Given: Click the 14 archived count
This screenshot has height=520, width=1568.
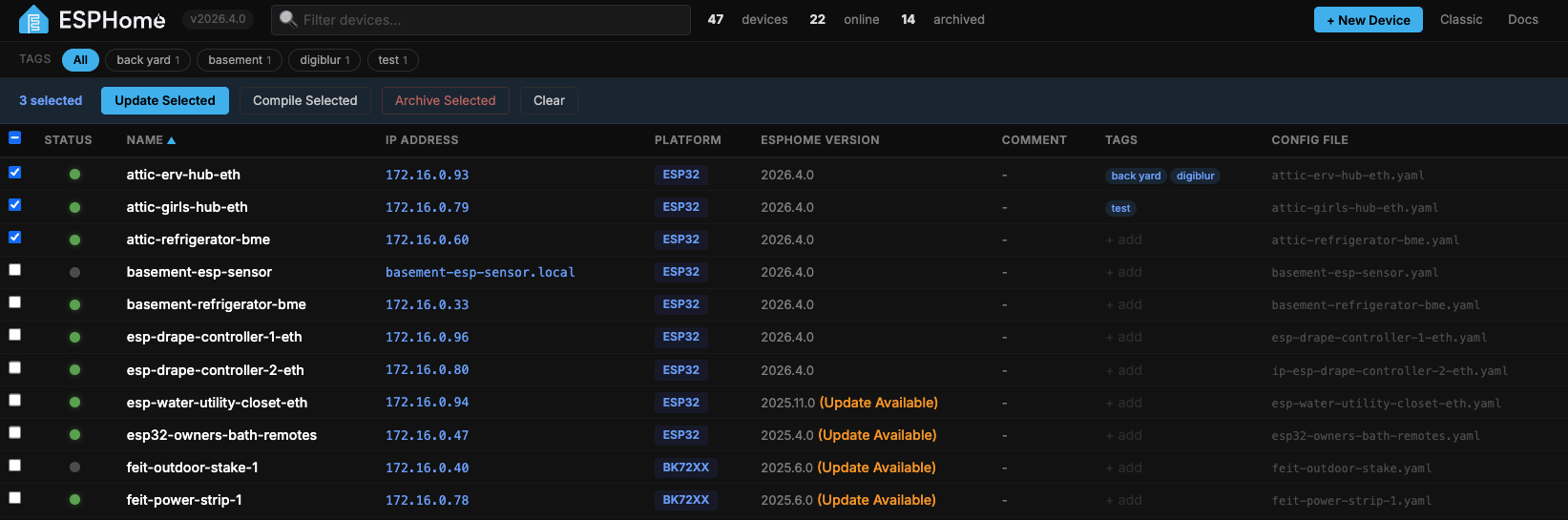Looking at the screenshot, I should pyautogui.click(x=943, y=19).
